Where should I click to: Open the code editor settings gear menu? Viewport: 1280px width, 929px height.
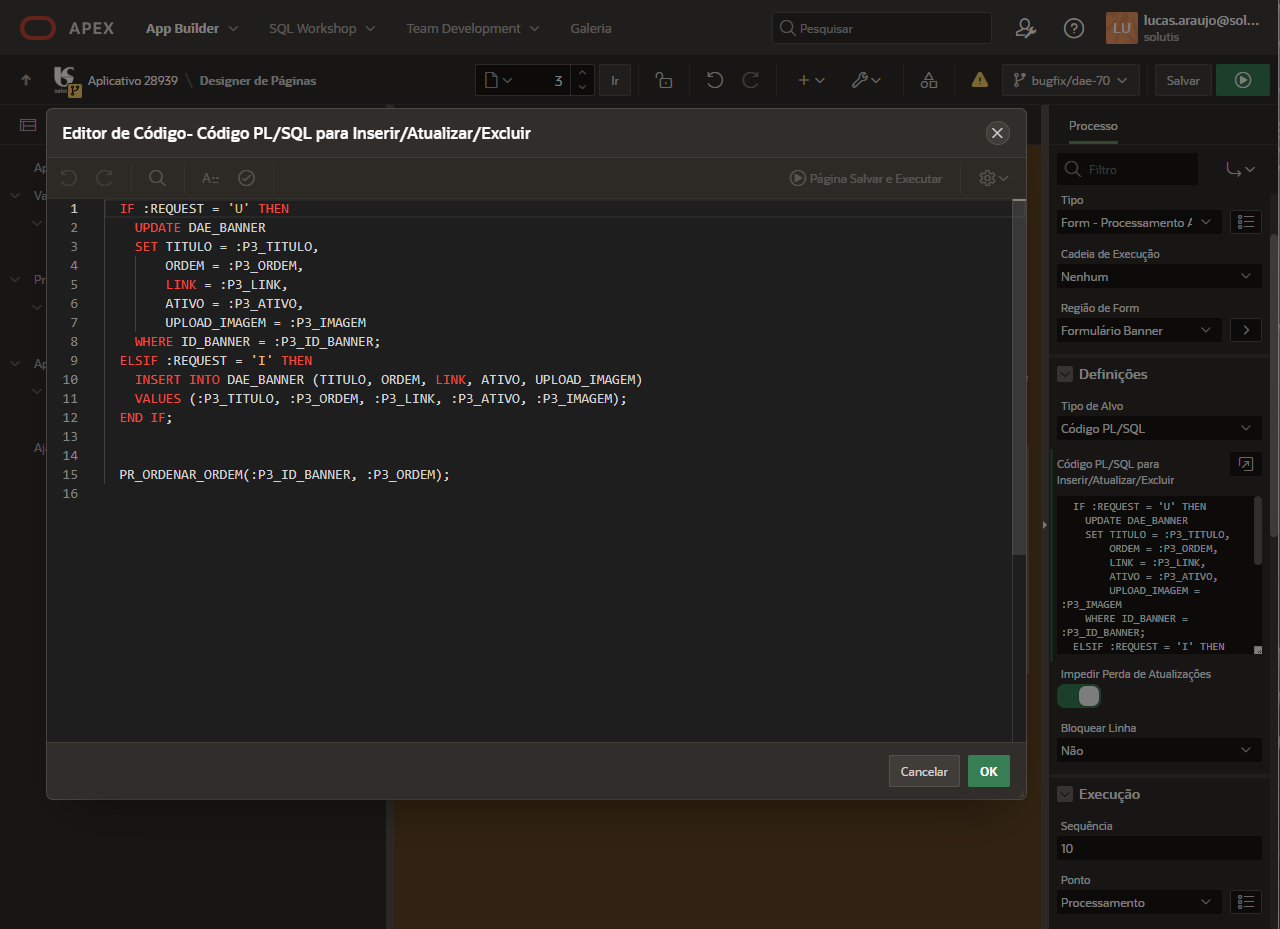tap(993, 178)
